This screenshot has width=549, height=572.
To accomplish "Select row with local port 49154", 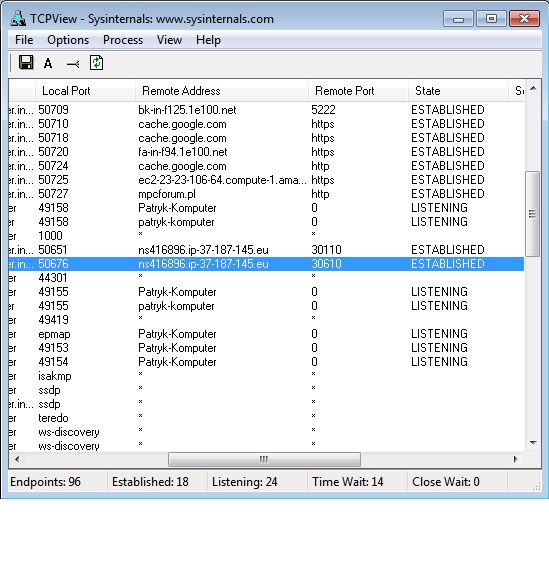I will click(266, 362).
